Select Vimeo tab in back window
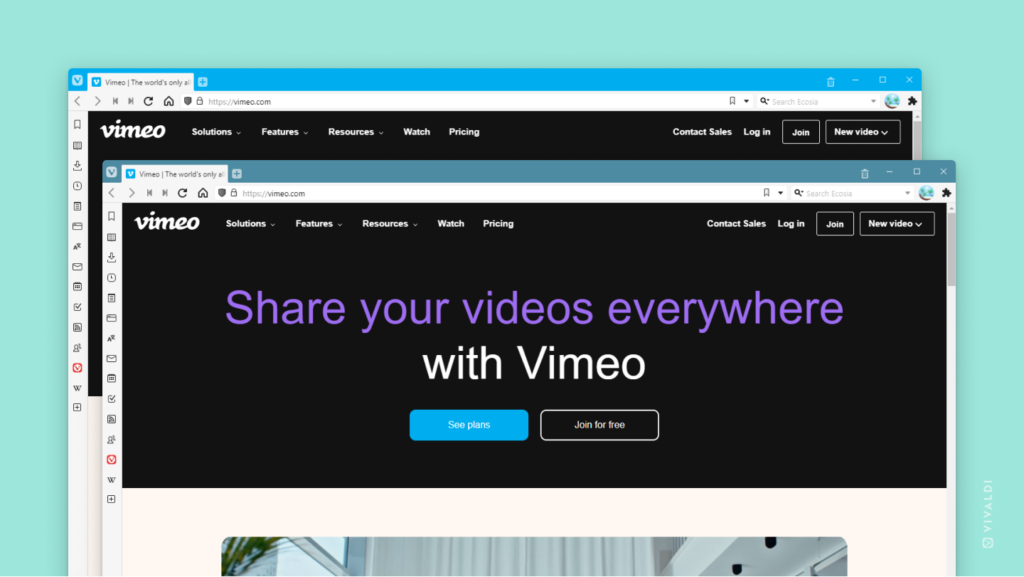 (x=141, y=82)
